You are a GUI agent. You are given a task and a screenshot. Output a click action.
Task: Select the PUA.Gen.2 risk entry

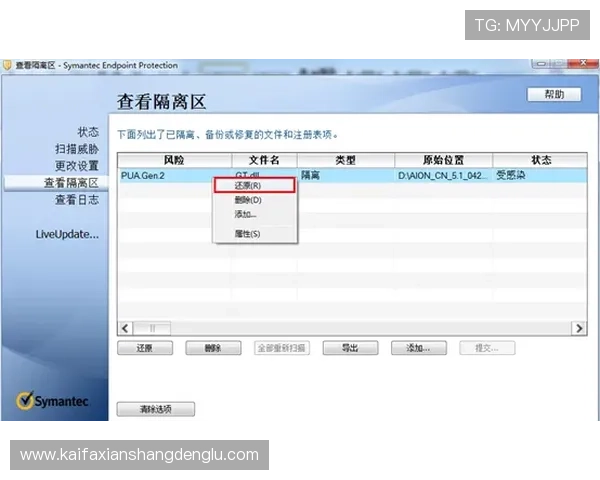click(x=143, y=176)
